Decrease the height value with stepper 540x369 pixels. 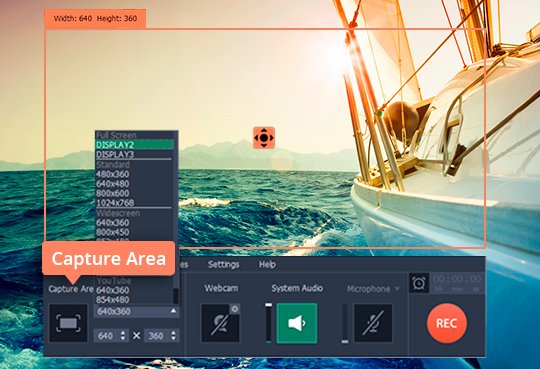173,338
